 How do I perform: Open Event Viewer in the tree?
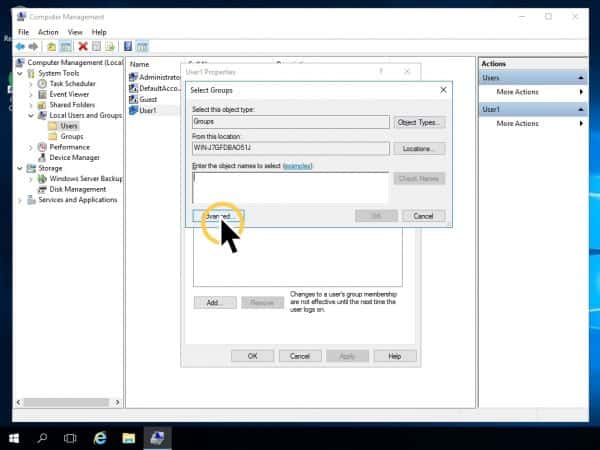click(x=69, y=94)
